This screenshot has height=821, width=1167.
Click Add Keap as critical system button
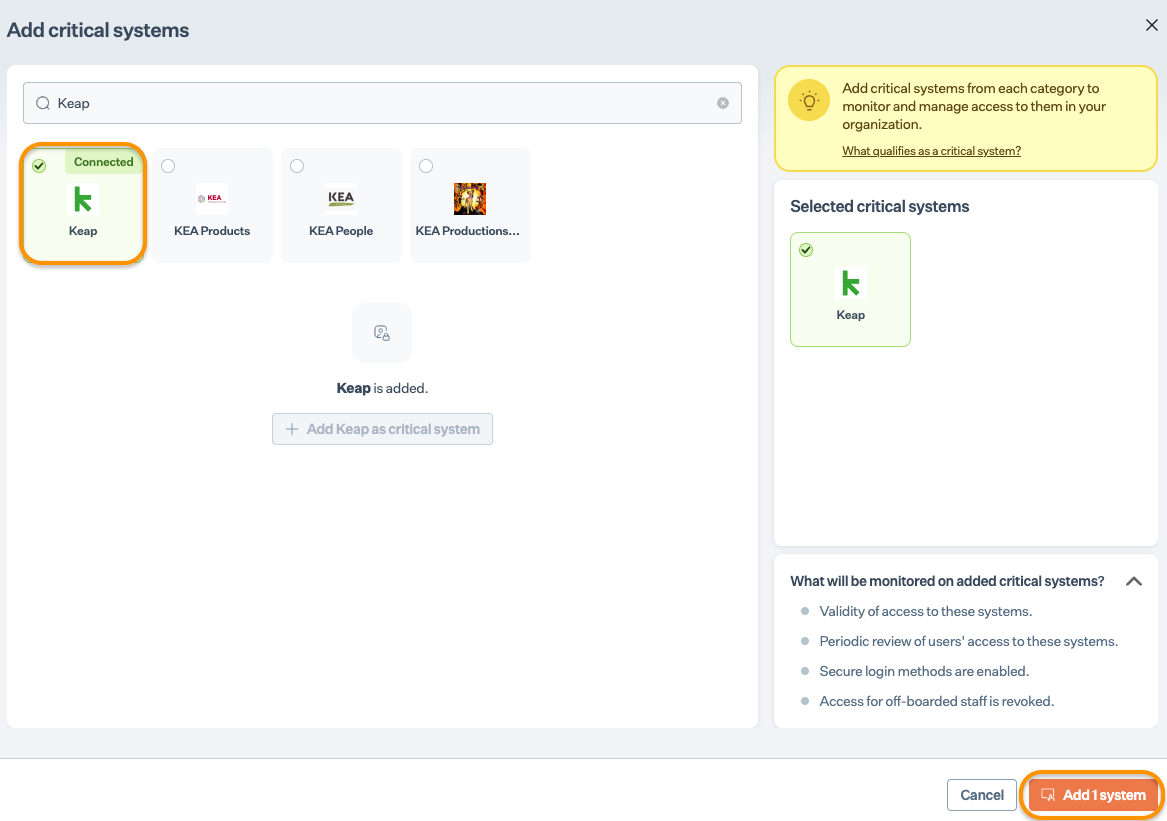382,429
